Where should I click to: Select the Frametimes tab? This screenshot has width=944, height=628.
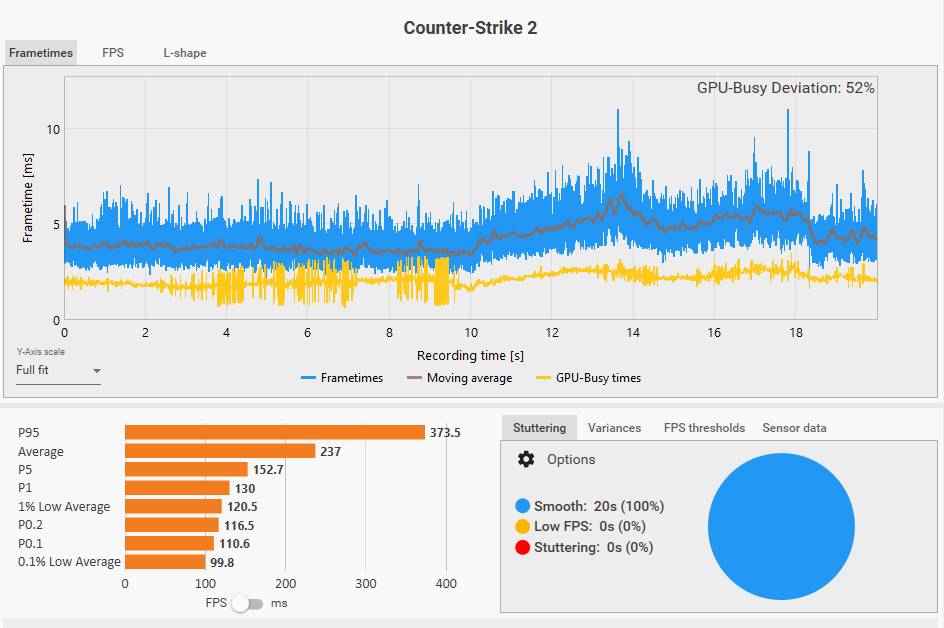(x=41, y=53)
